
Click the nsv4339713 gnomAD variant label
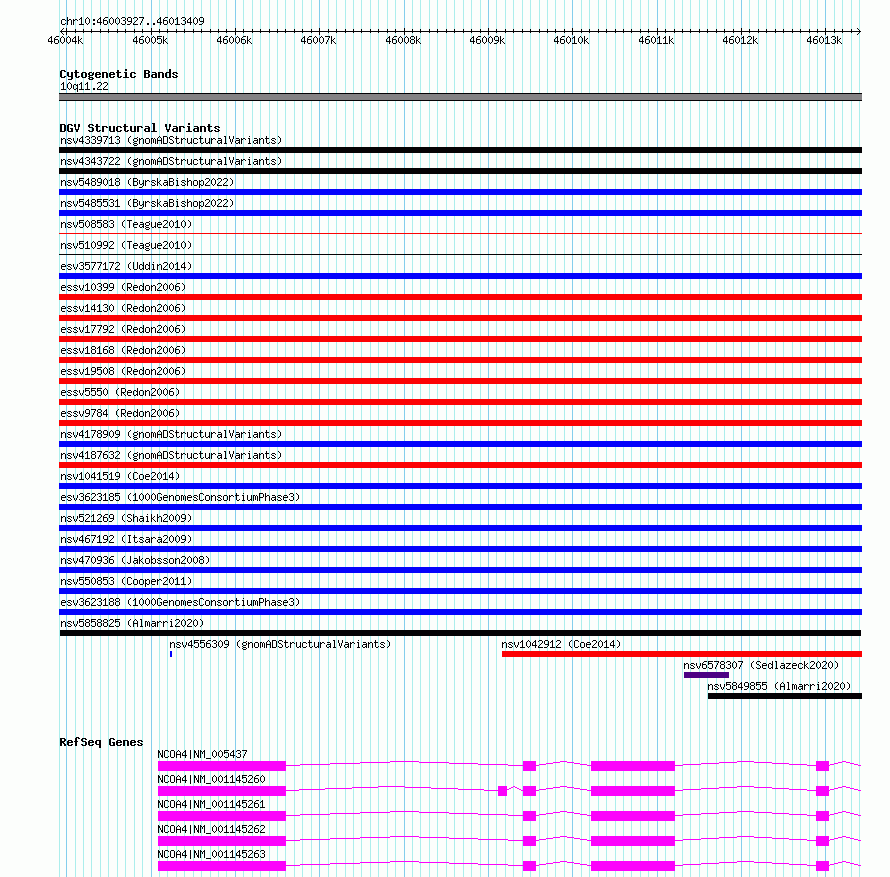[x=171, y=140]
